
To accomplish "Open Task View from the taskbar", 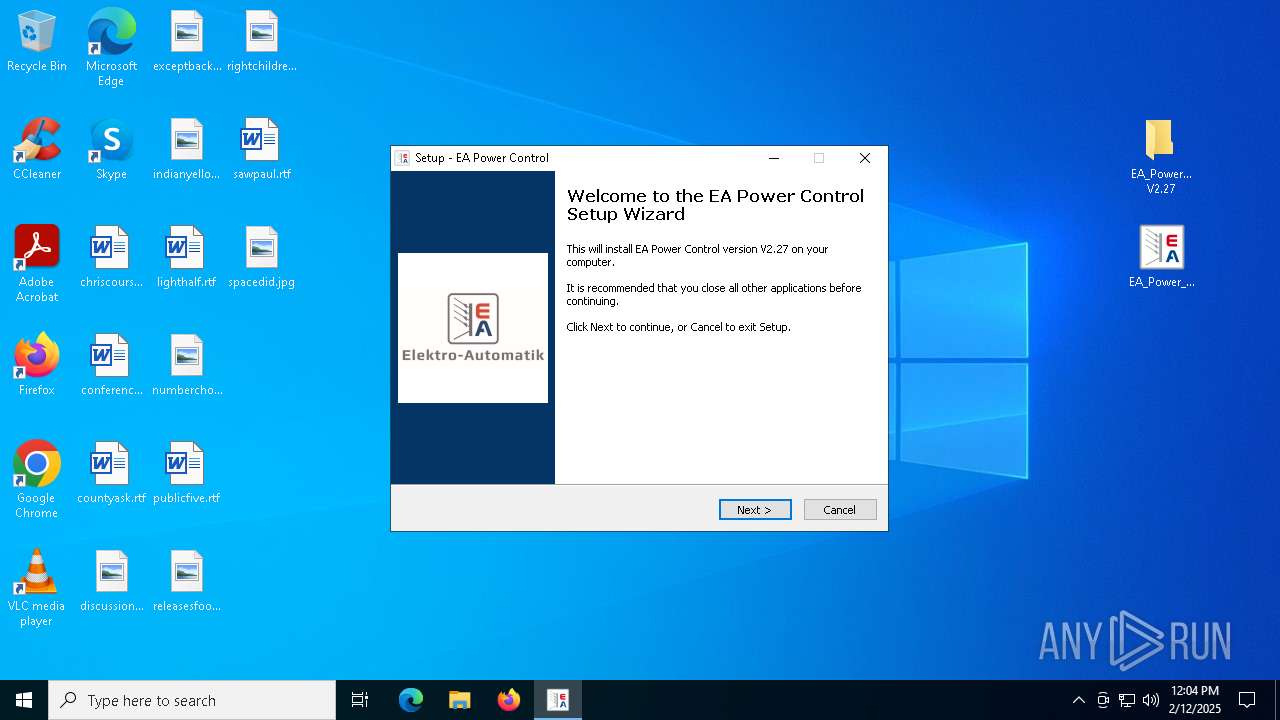I will click(360, 700).
